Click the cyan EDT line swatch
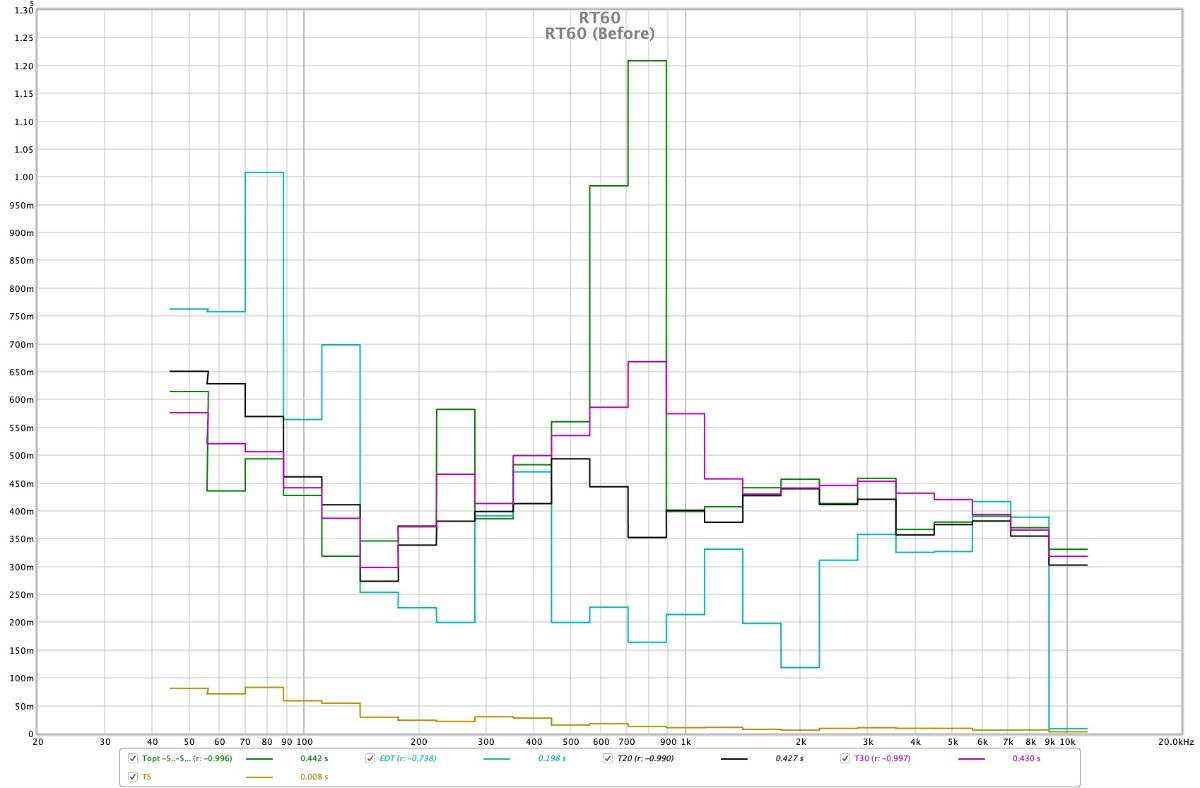The image size is (1200, 788). tap(496, 759)
